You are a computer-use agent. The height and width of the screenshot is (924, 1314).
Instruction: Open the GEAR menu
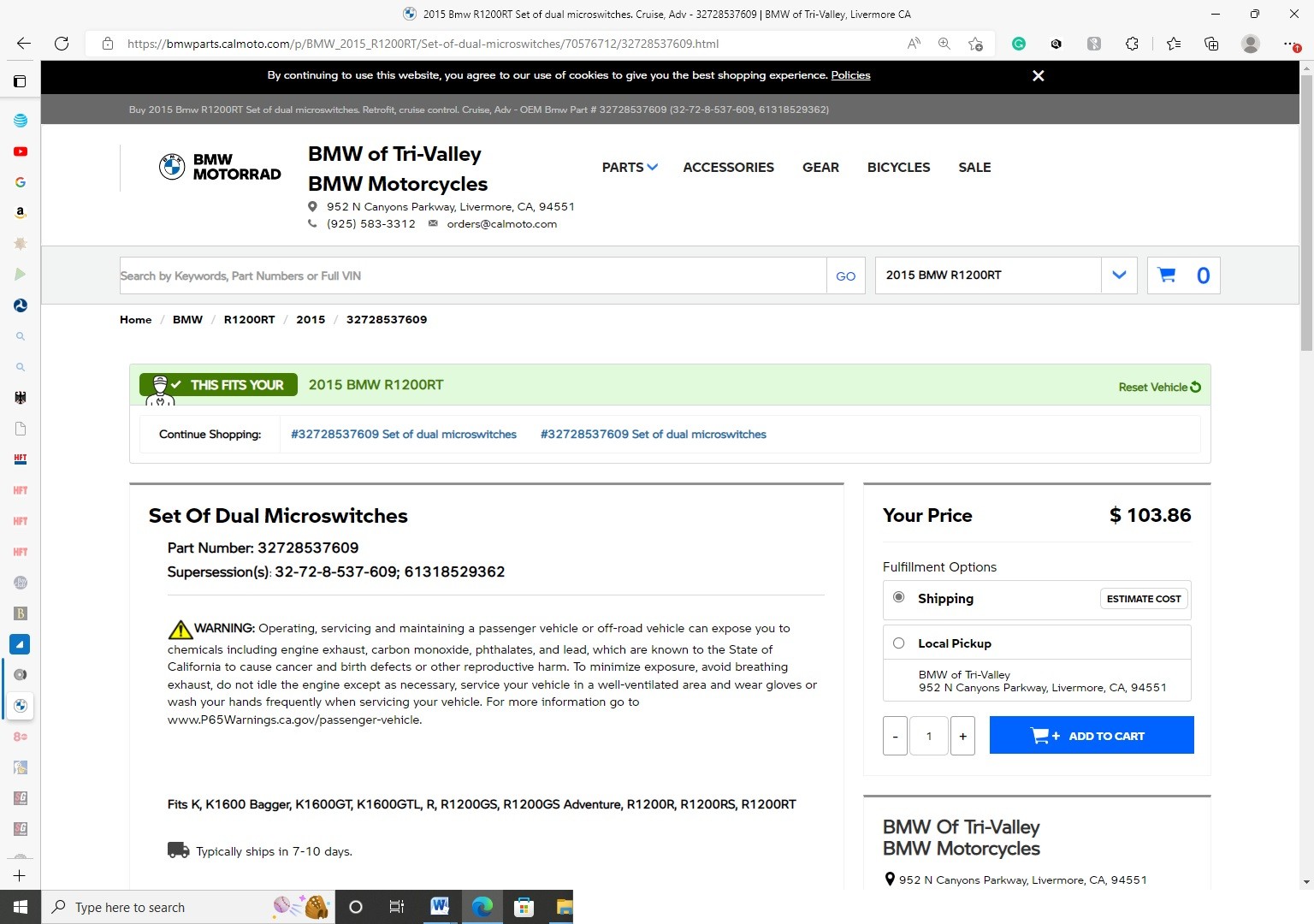(820, 167)
